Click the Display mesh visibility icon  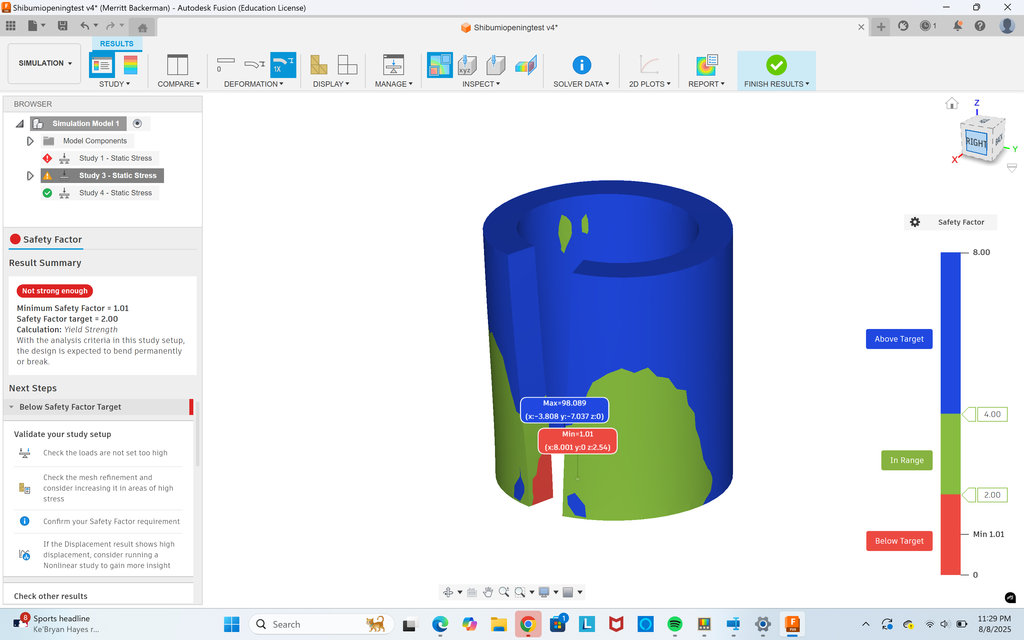click(x=319, y=65)
